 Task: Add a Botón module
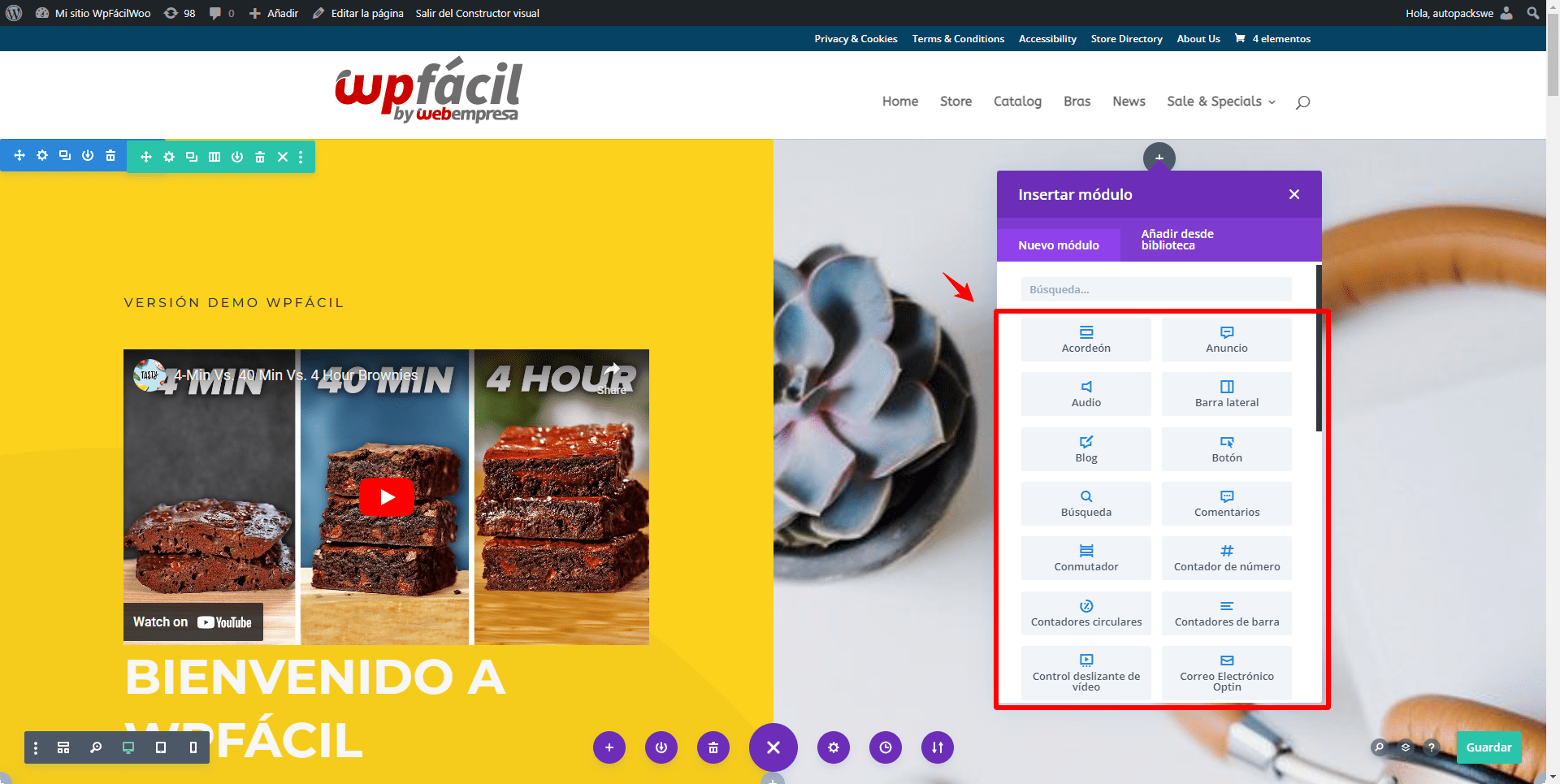click(1226, 448)
